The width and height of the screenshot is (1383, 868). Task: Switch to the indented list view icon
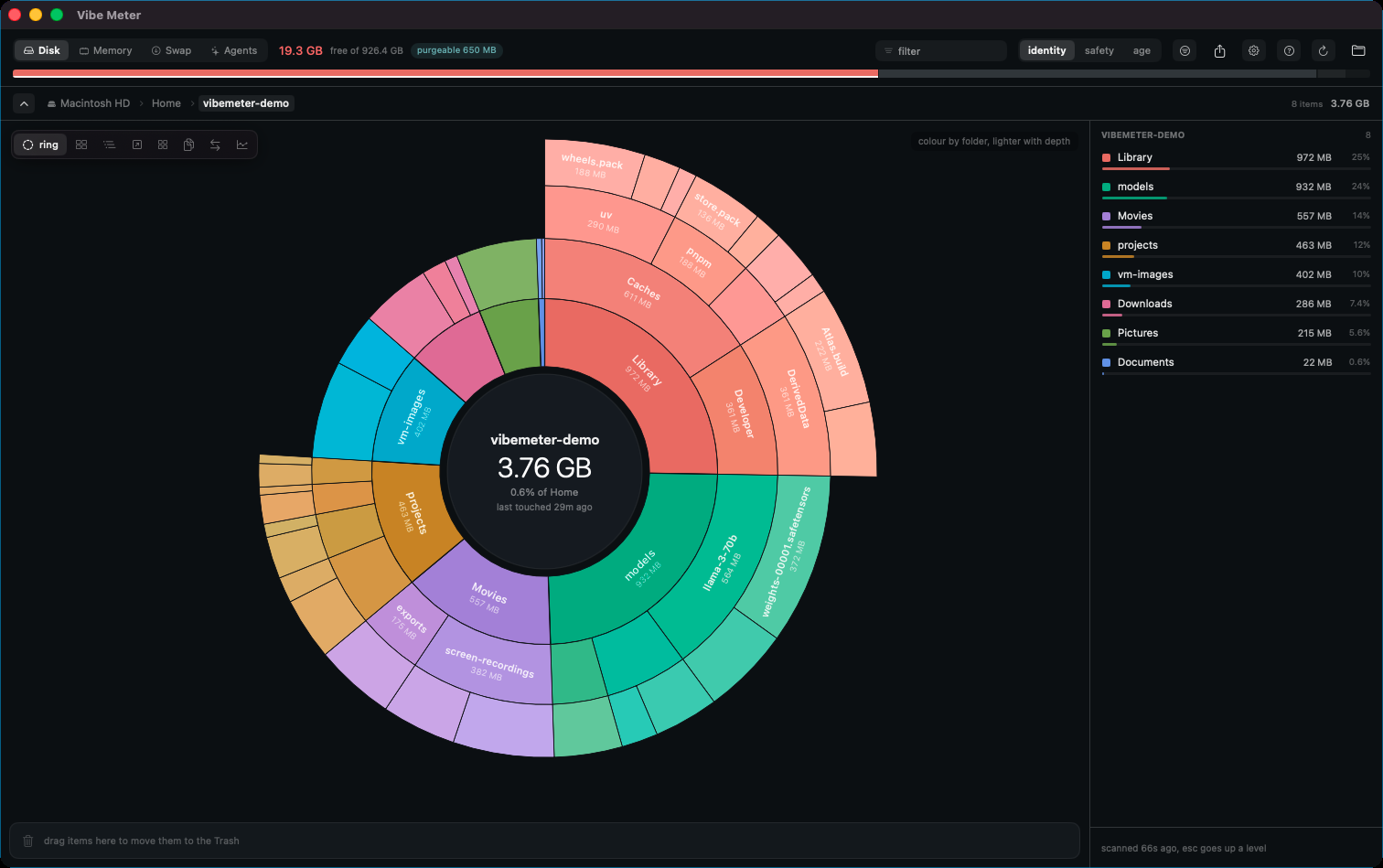tap(109, 145)
